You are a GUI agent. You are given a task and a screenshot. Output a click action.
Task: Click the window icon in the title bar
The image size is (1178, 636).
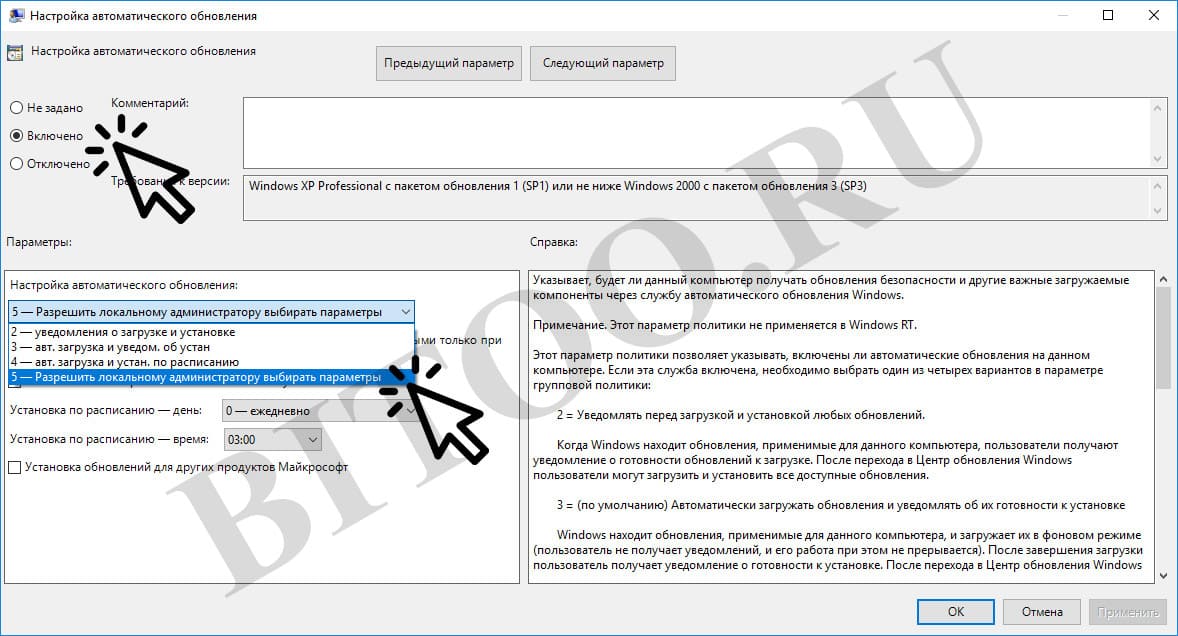(x=16, y=16)
